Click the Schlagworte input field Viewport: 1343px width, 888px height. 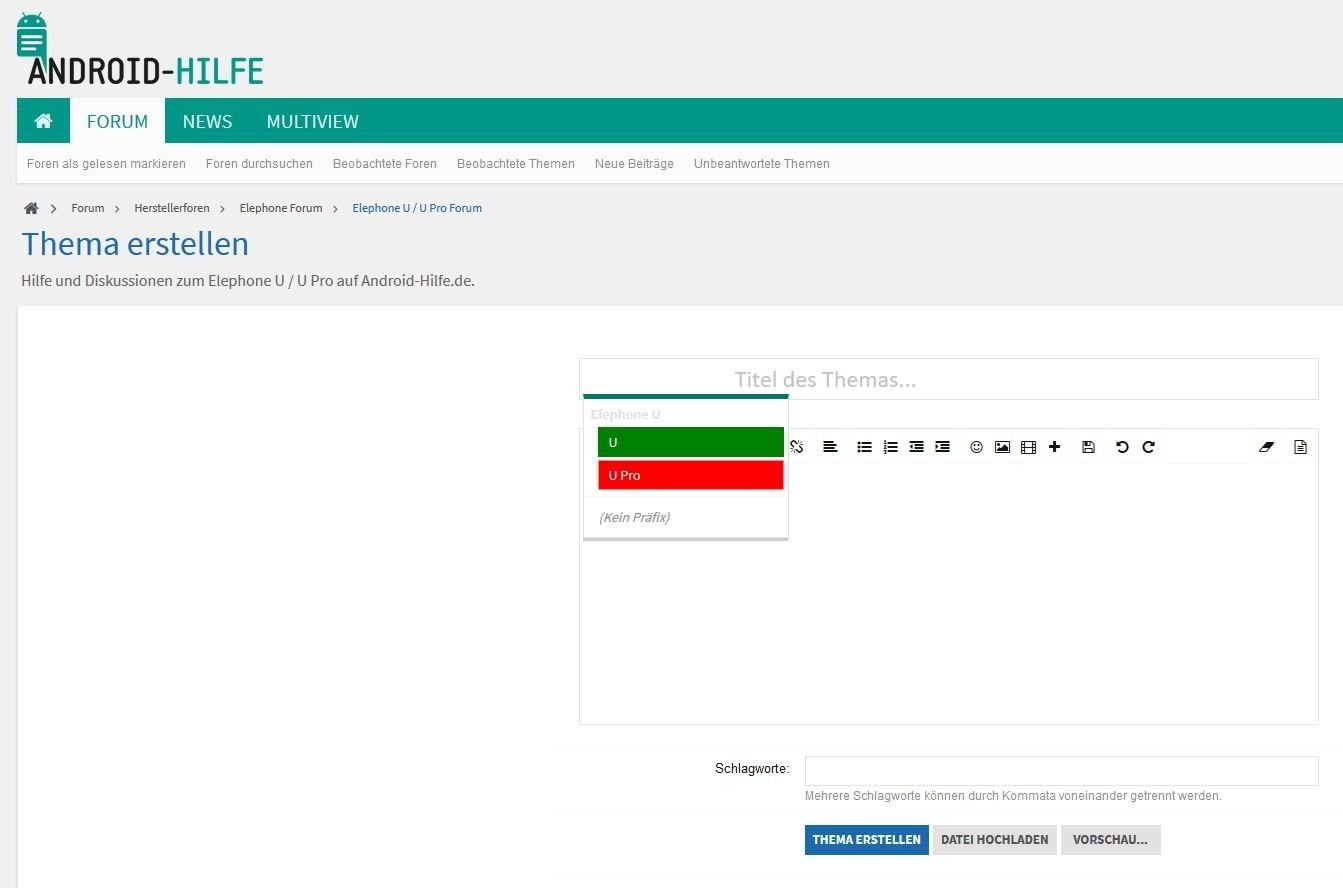[1061, 771]
